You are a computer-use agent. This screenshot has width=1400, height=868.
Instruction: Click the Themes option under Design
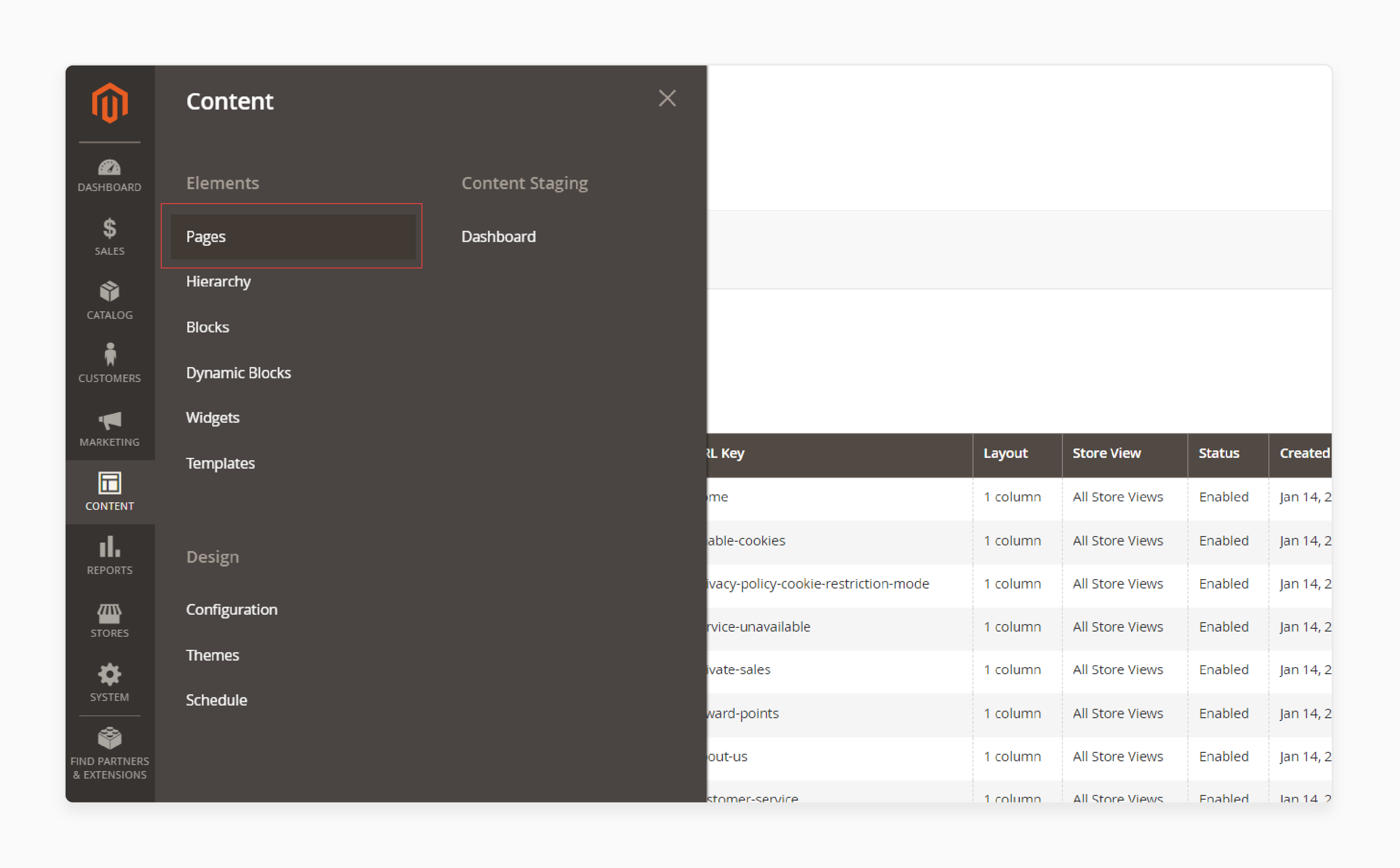212,655
